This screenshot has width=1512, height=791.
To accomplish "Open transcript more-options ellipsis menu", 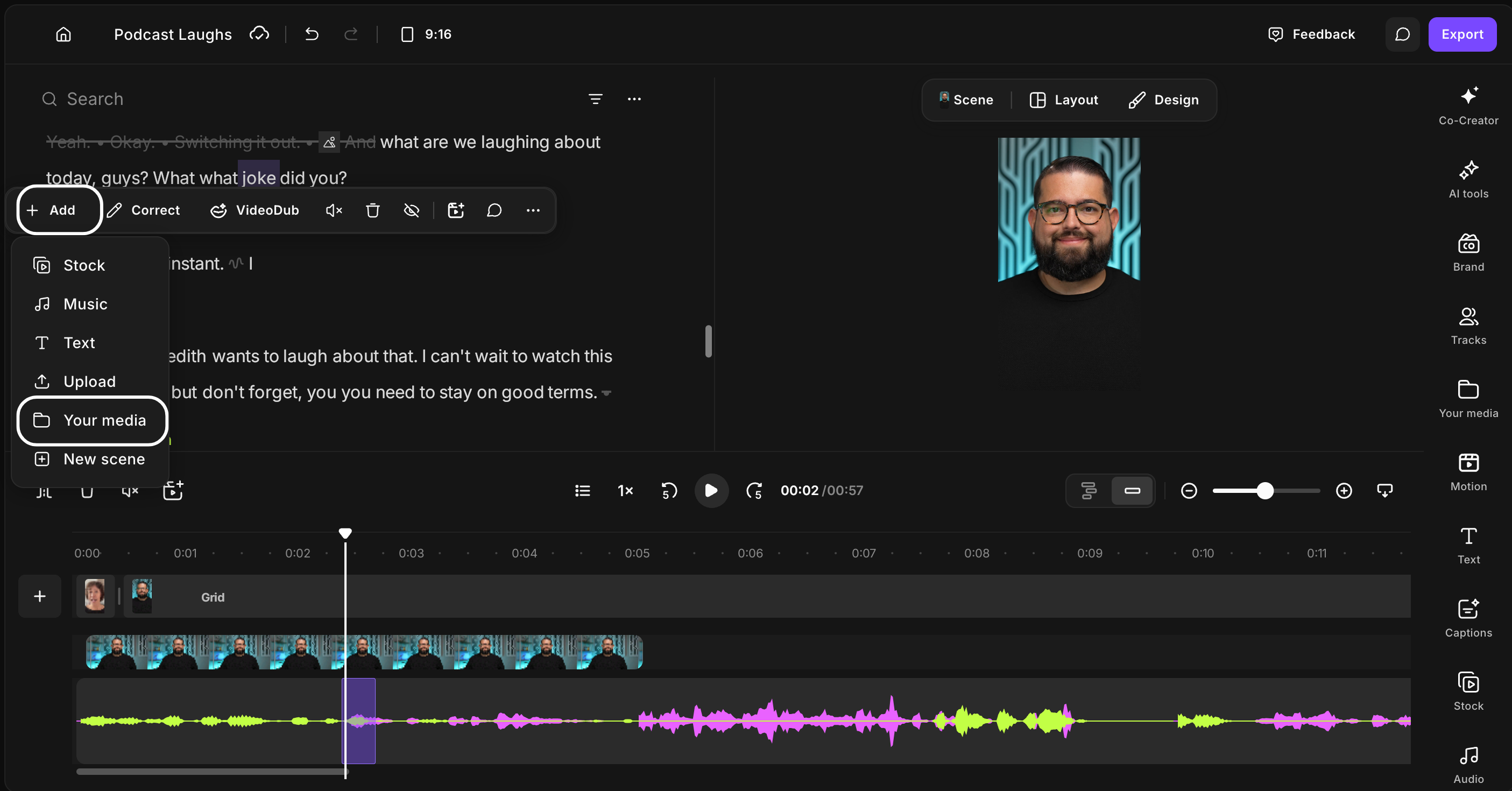I will 634,99.
